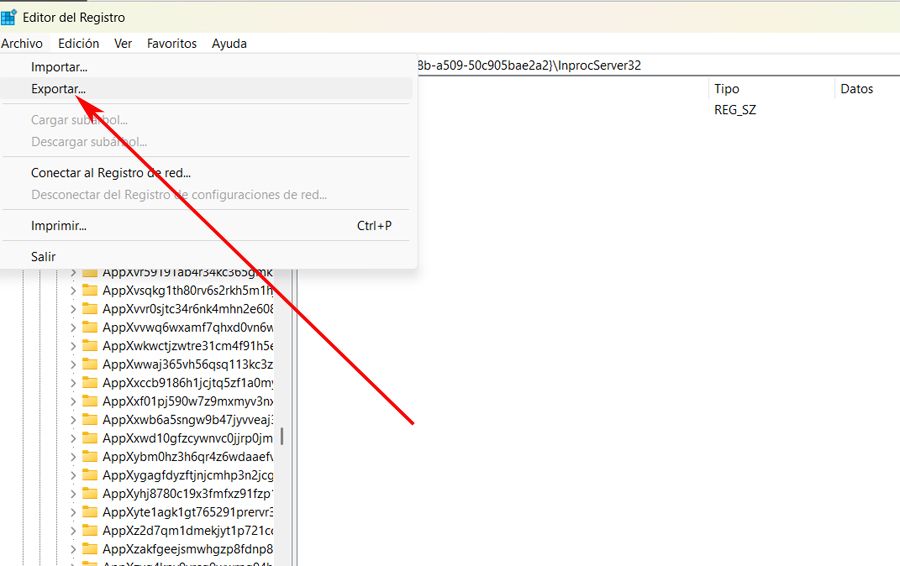
Task: Click the folder icon for AppXxwd10gfzcywnvc0jjrp0jm
Action: click(x=90, y=438)
